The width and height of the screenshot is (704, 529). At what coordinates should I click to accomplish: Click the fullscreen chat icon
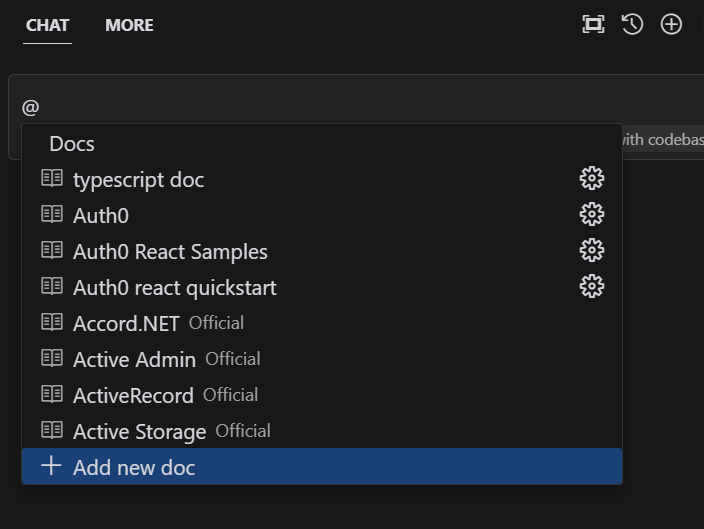click(x=593, y=24)
